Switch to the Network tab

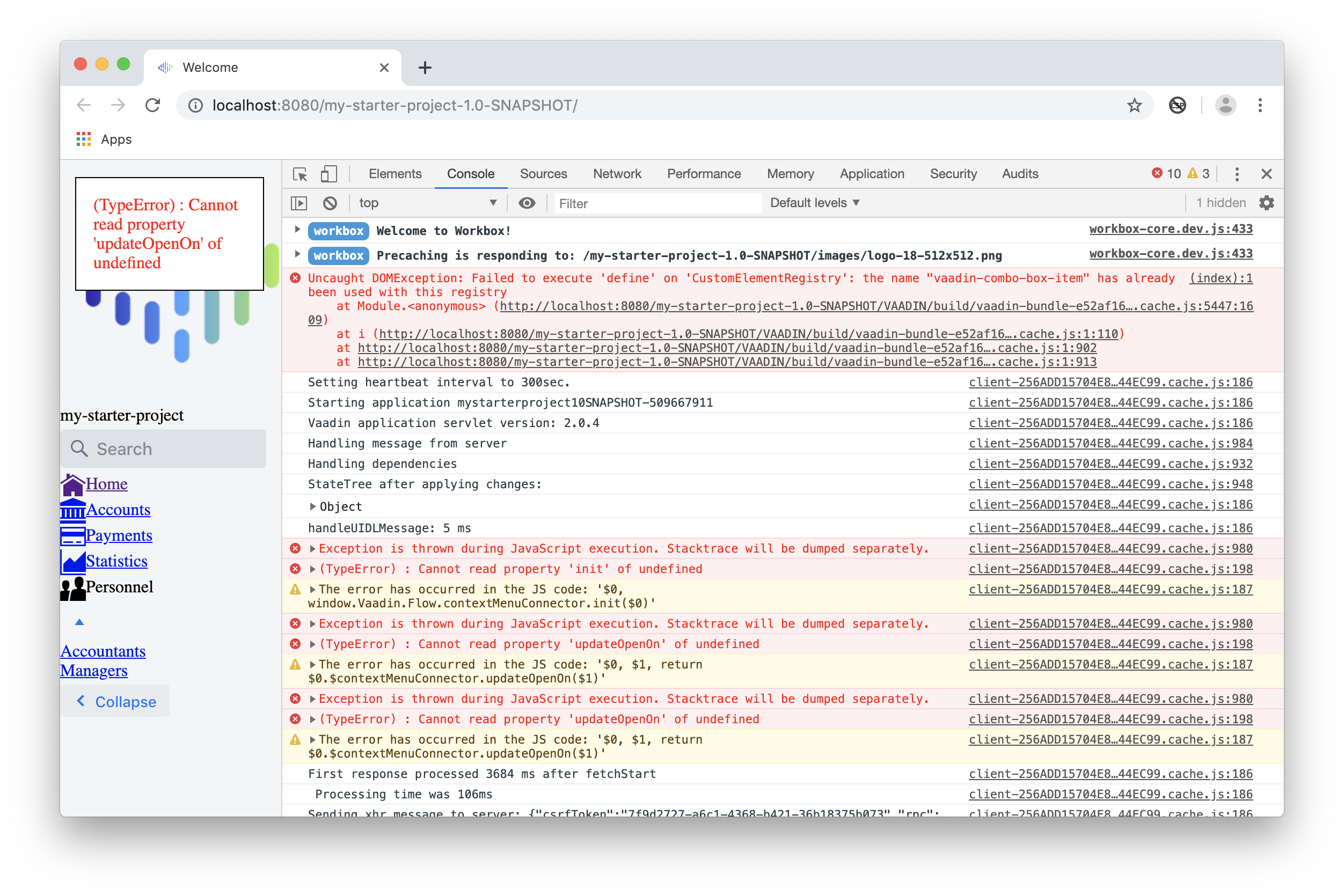point(617,174)
